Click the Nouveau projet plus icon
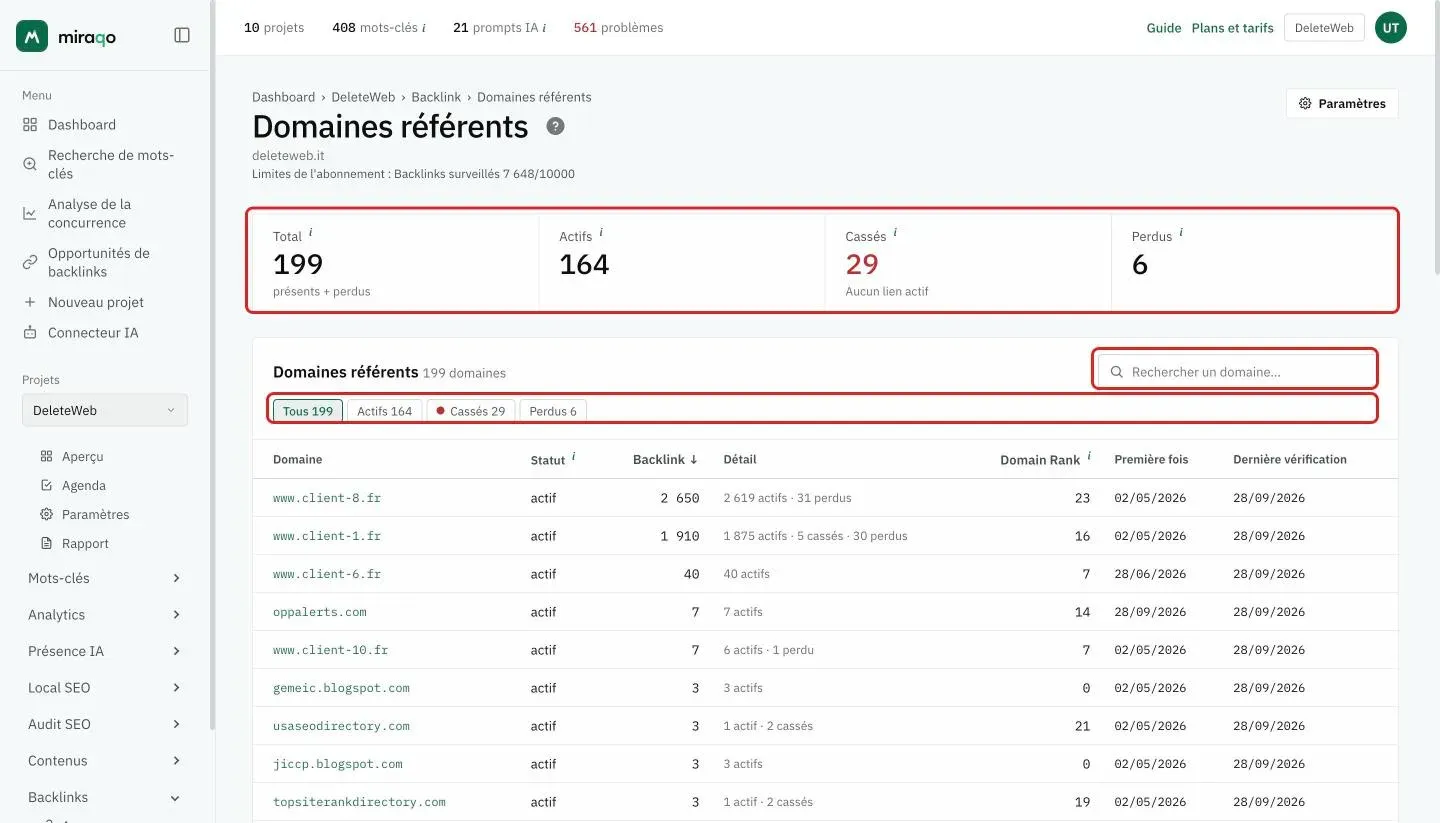This screenshot has width=1440, height=823. 30,302
